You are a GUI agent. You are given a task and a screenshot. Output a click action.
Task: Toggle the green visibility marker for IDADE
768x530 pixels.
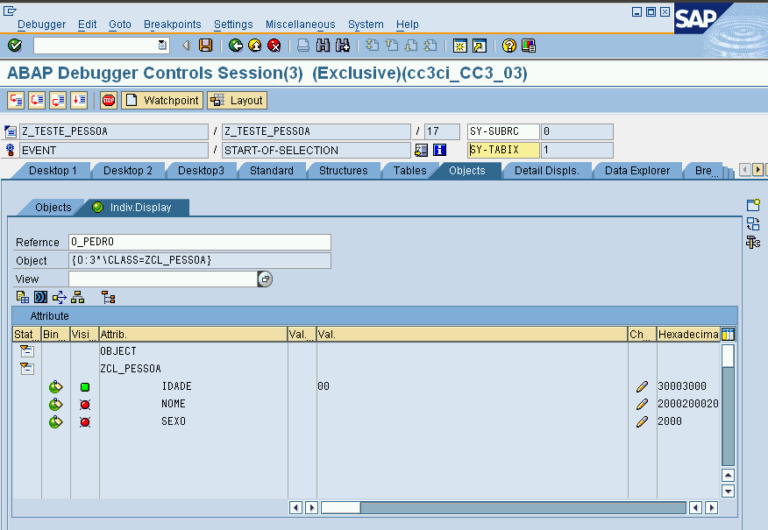pos(84,387)
